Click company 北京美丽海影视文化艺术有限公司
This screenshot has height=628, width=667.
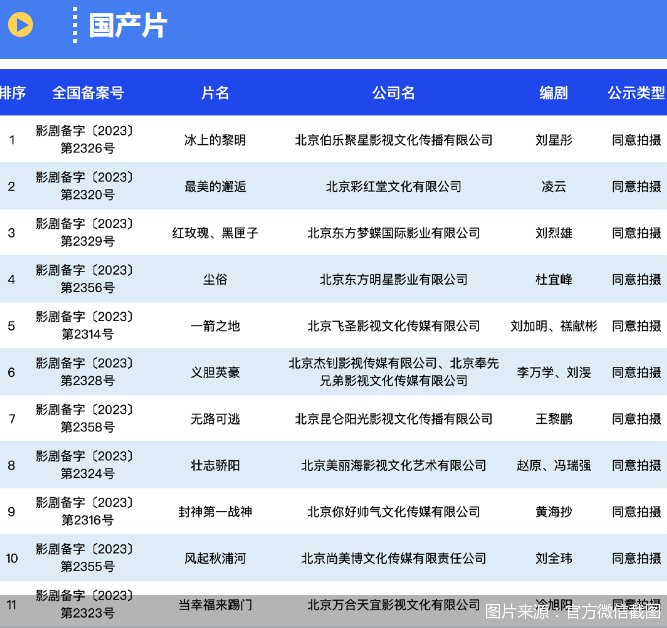(x=393, y=465)
